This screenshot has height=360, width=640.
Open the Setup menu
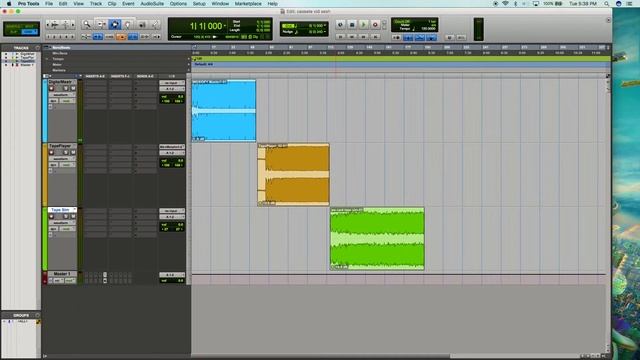coord(199,4)
